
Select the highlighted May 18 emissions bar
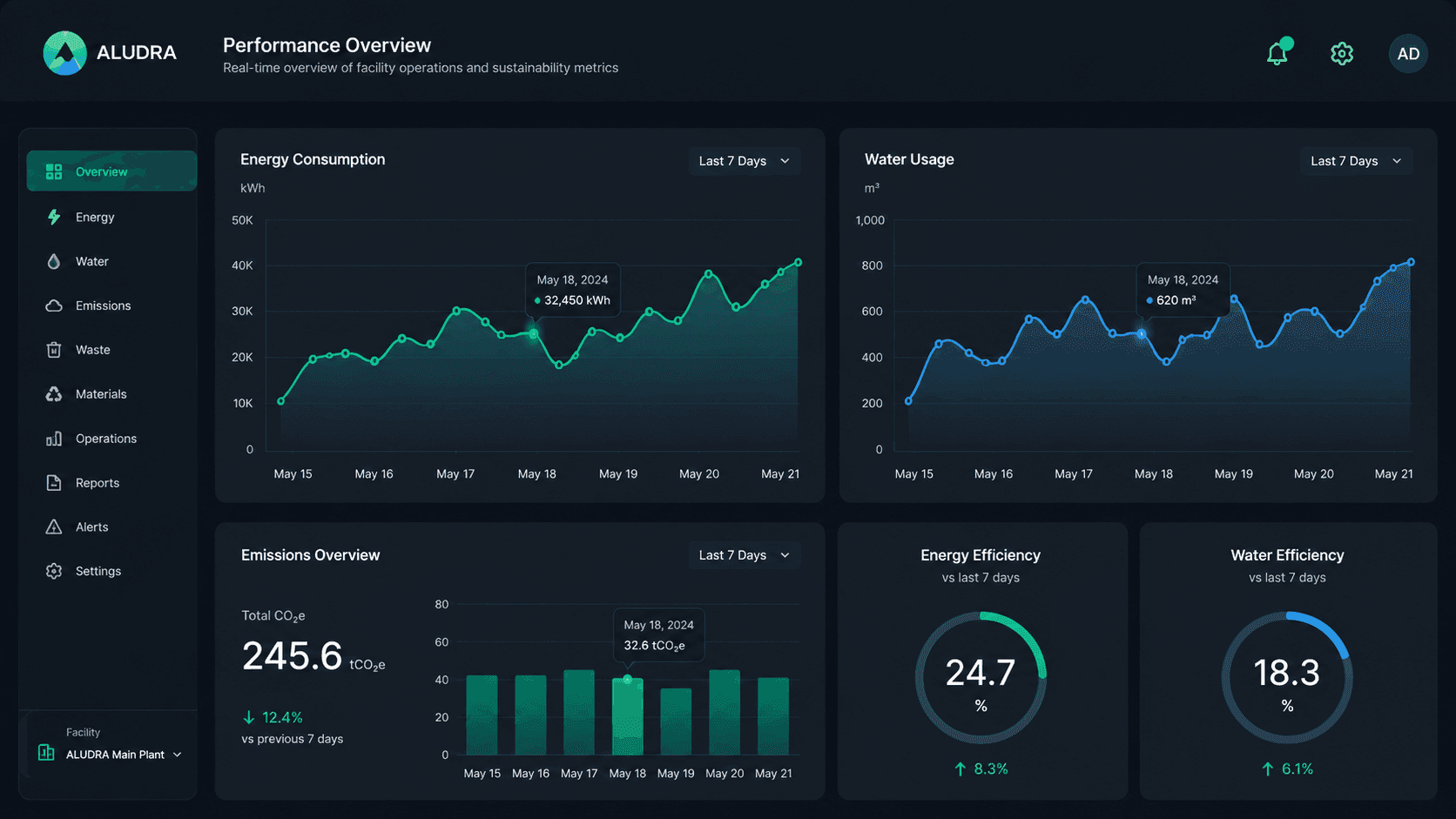pos(628,716)
